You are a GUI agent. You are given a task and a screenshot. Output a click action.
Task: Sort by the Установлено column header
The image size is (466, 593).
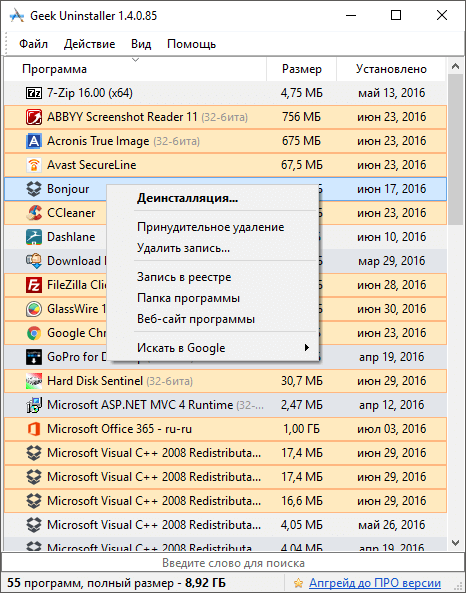point(391,69)
